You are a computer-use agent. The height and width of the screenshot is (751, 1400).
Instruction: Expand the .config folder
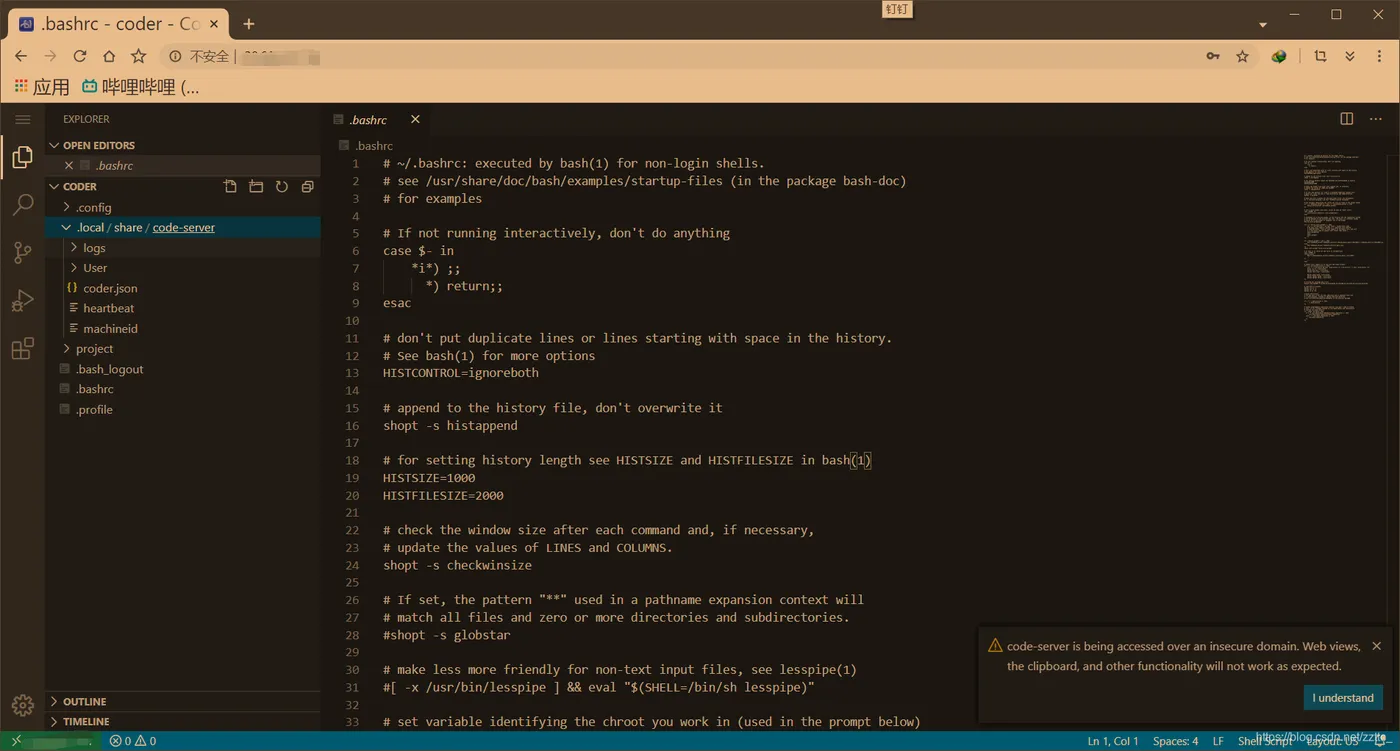point(183,207)
